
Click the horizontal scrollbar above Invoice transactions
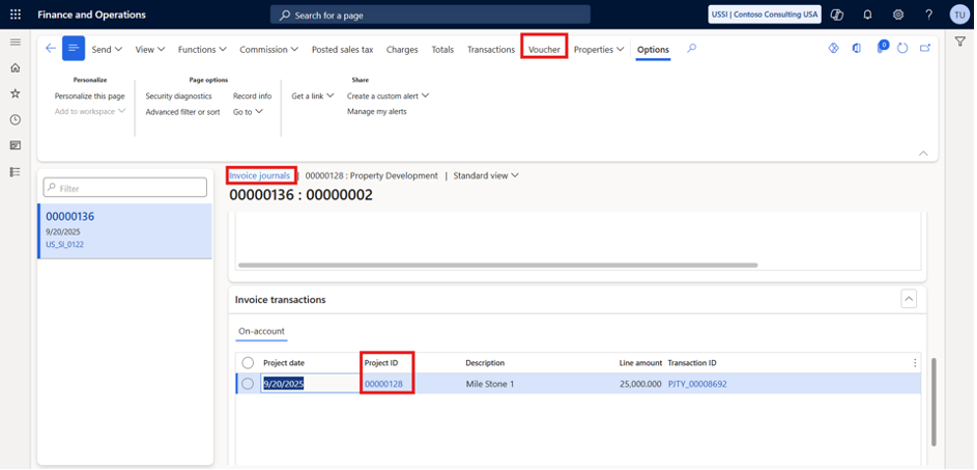click(x=498, y=265)
